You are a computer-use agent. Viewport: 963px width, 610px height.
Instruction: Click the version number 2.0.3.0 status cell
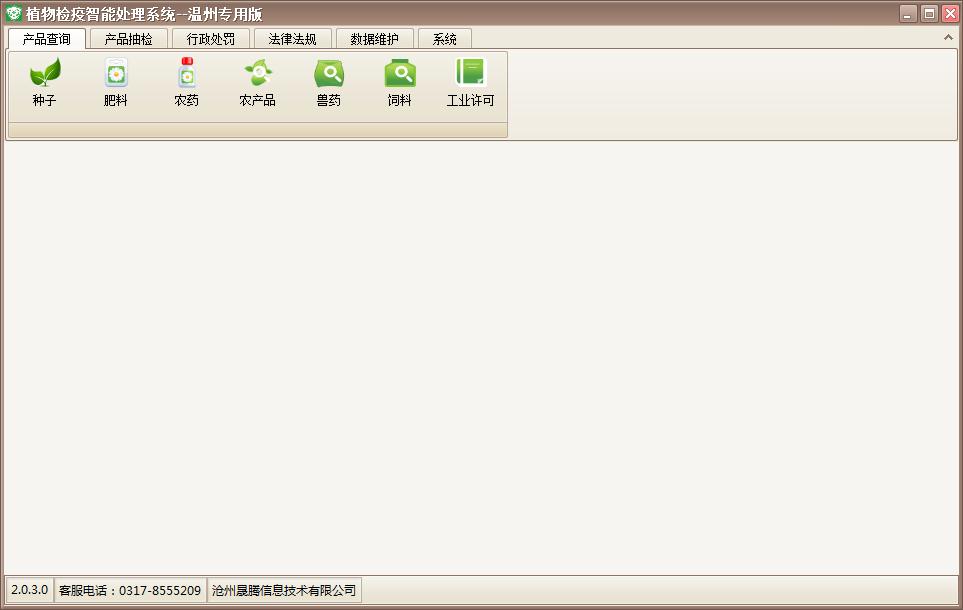click(x=29, y=590)
